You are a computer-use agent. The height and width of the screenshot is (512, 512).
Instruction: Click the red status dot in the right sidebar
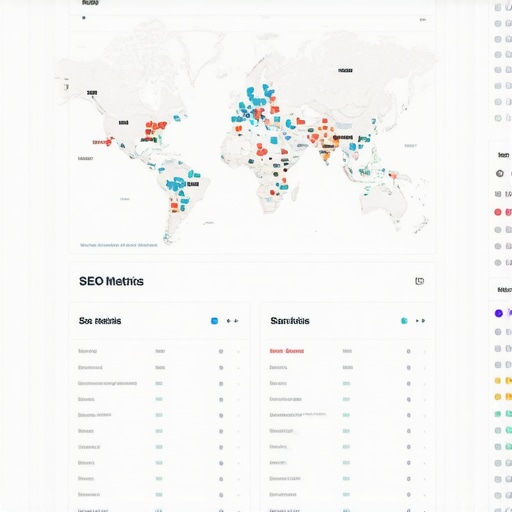click(x=498, y=212)
